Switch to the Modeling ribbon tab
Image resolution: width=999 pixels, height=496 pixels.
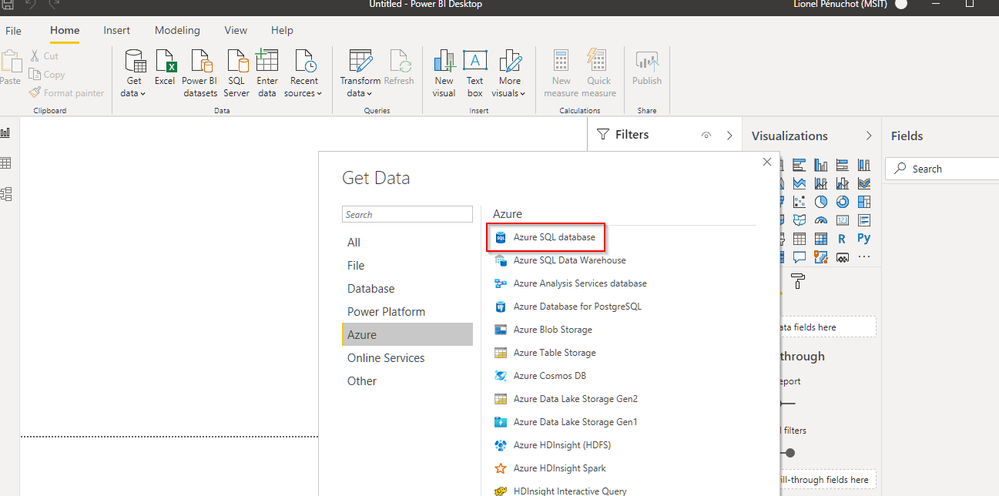tap(177, 31)
